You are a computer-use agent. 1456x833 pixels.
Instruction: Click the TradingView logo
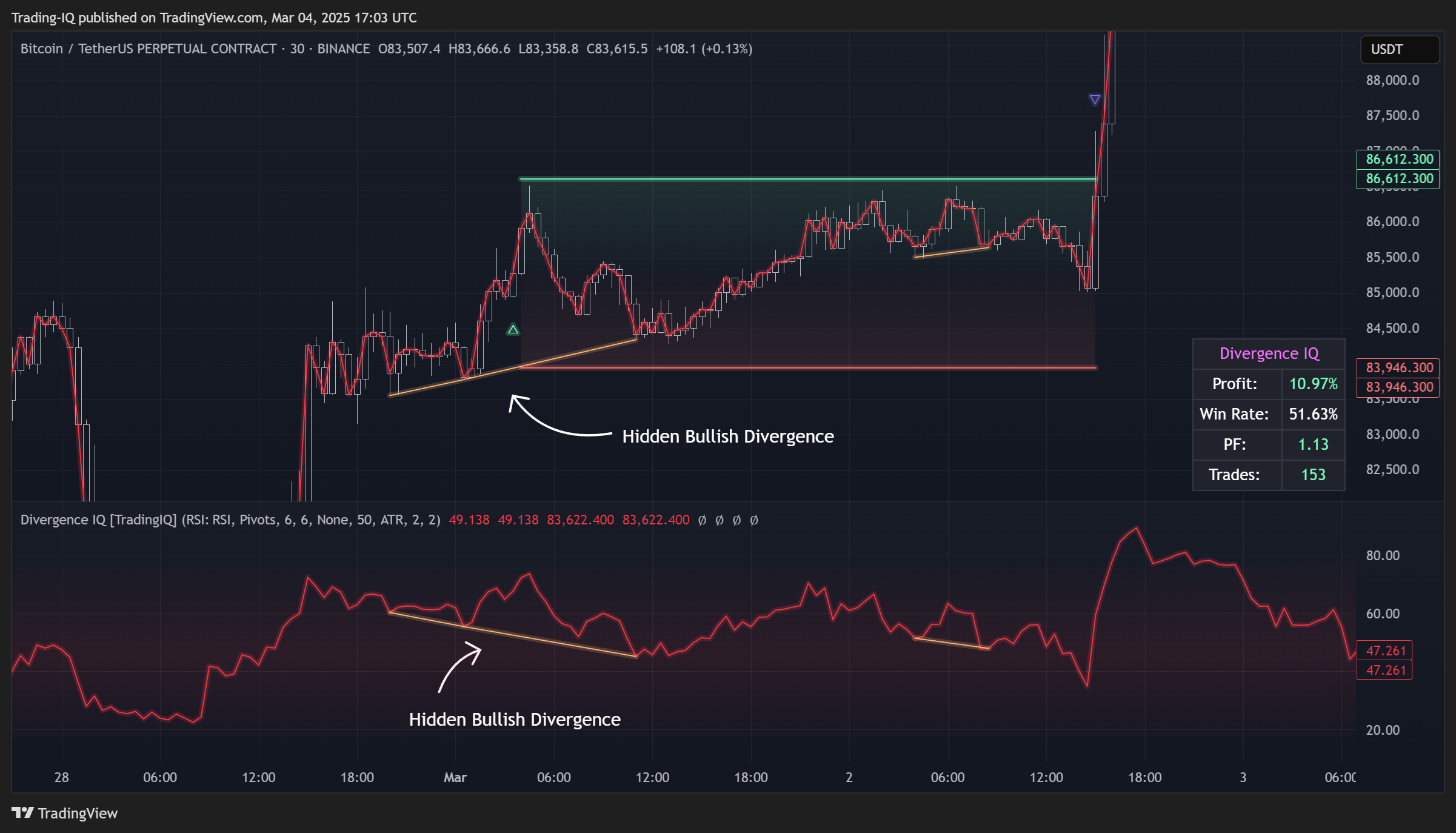[65, 813]
